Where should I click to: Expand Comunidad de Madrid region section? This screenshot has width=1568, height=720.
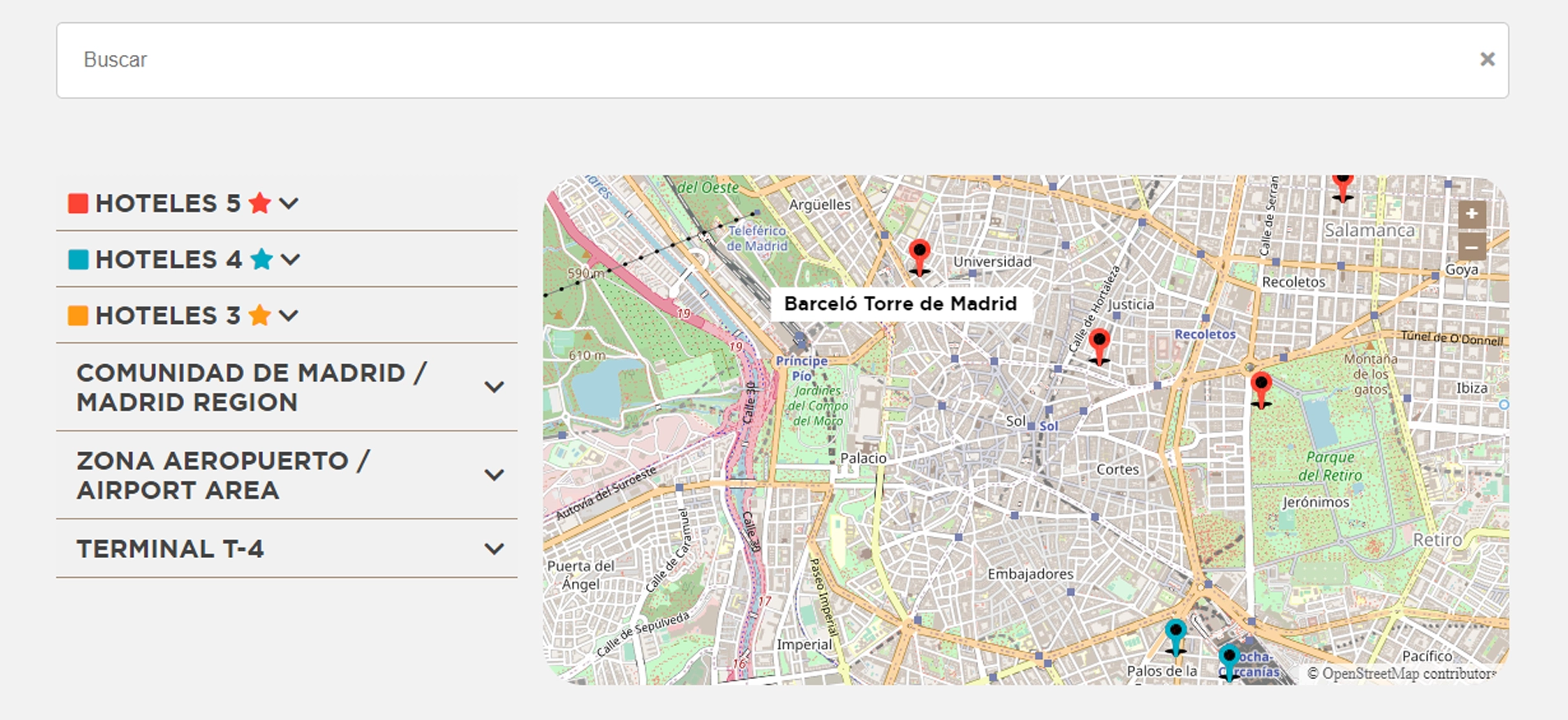(494, 387)
